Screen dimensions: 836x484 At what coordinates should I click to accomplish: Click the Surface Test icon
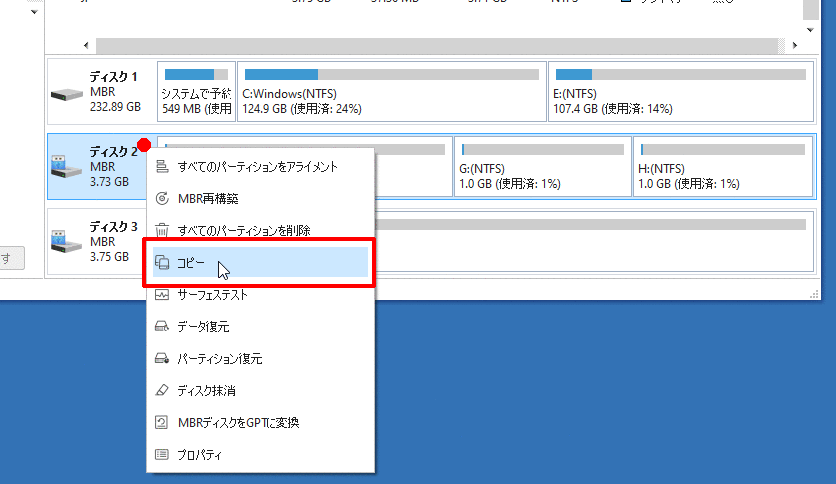162,295
